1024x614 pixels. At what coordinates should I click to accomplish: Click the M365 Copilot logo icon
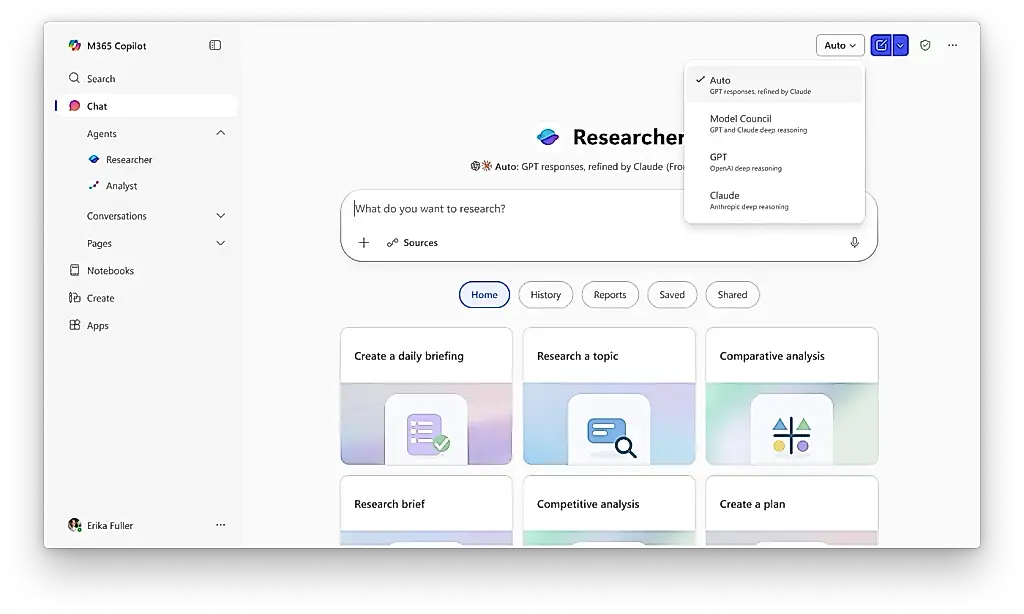tap(74, 46)
